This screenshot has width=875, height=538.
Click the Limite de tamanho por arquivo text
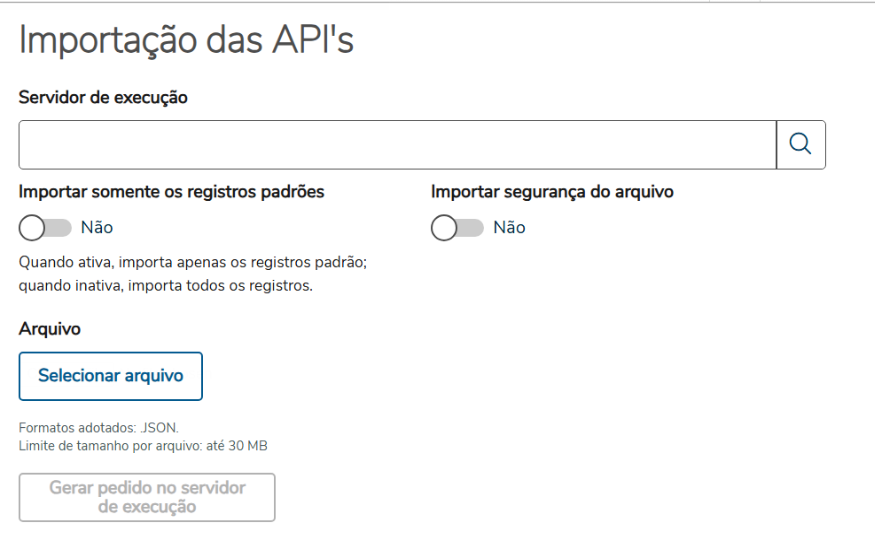point(143,445)
